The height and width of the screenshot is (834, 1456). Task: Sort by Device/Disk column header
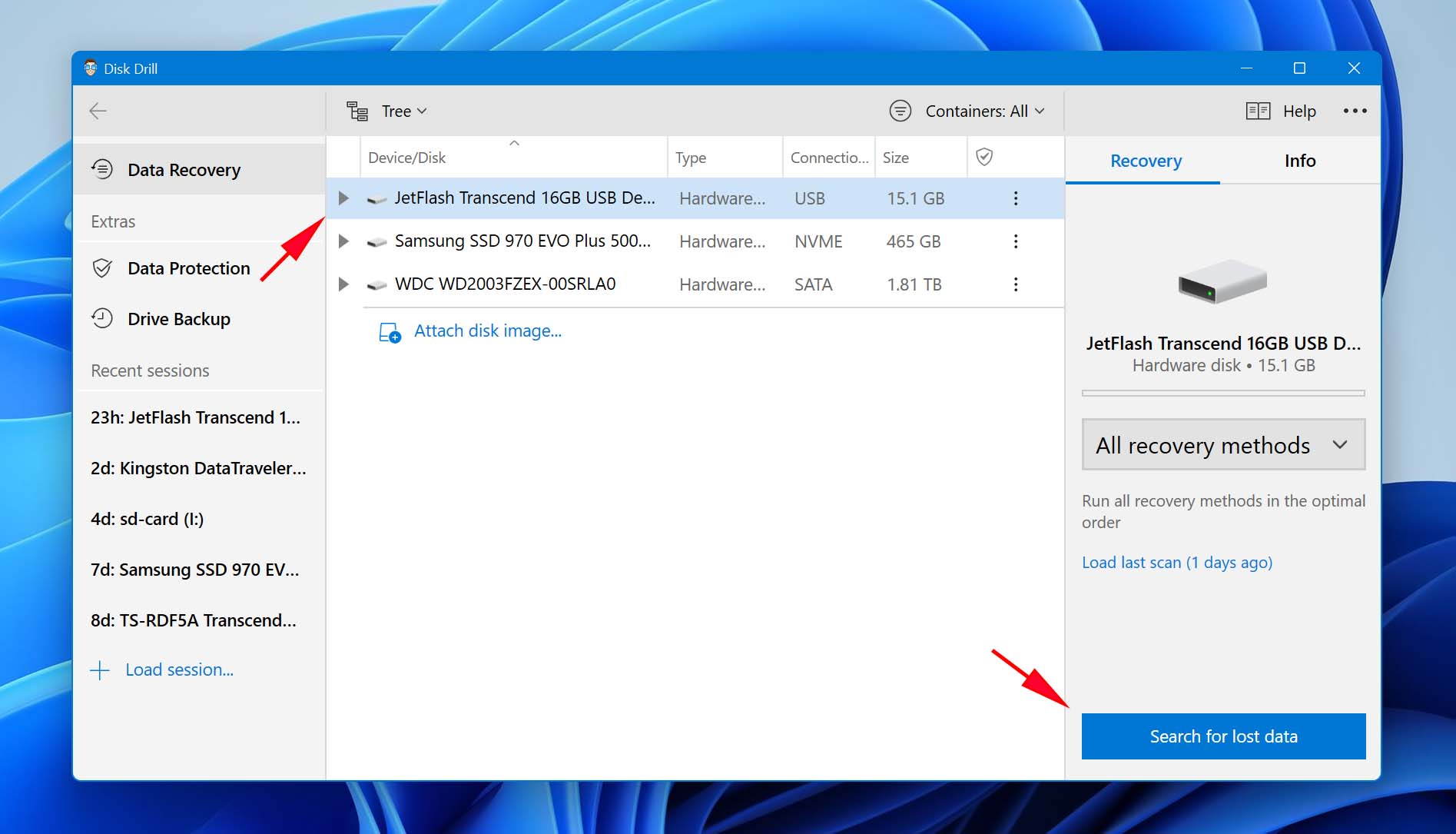pyautogui.click(x=514, y=158)
